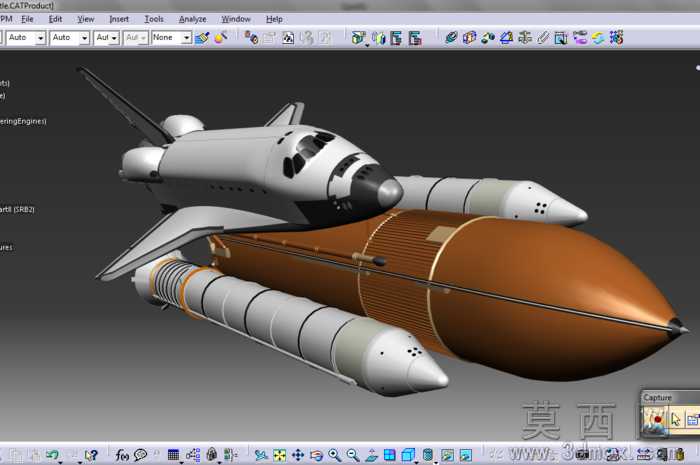This screenshot has width=700, height=465.
Task: Click the green Undo arrow
Action: (52, 455)
